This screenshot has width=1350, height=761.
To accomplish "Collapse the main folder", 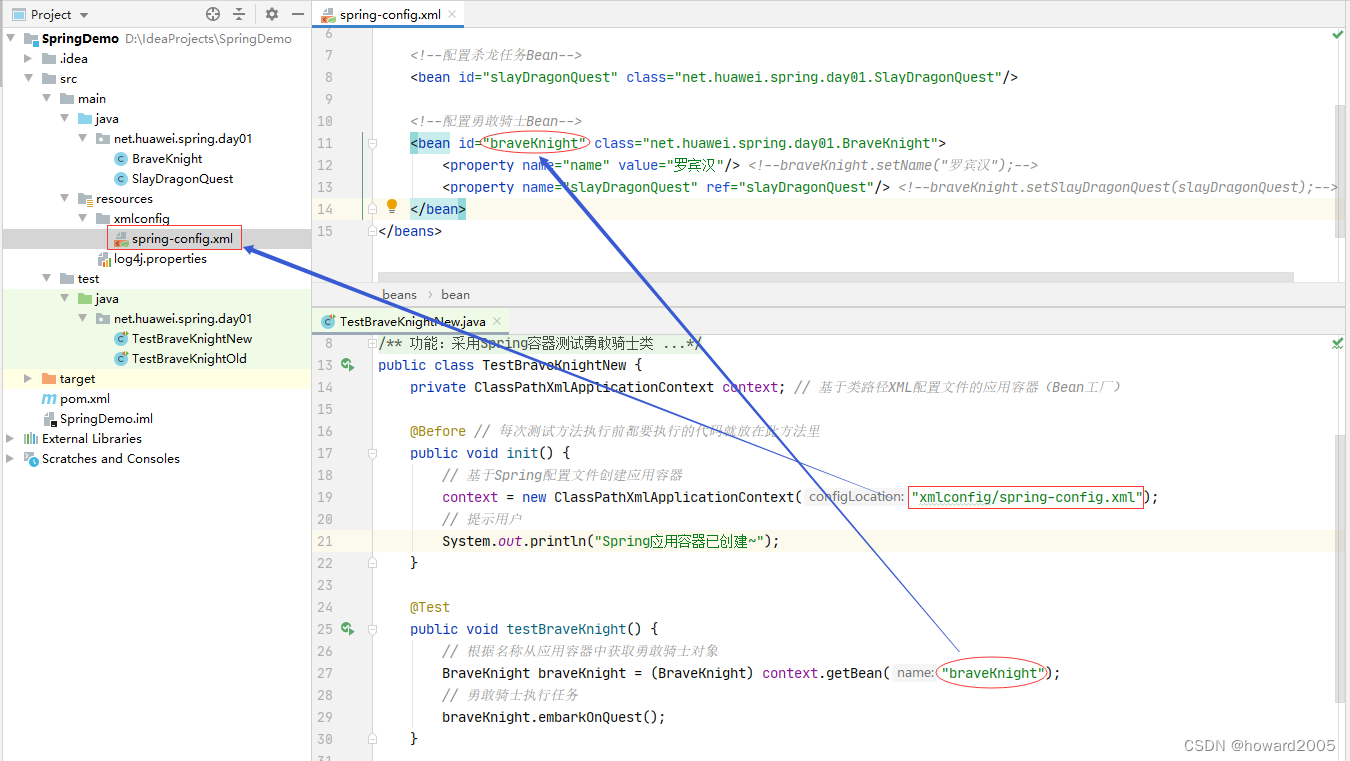I will [x=47, y=98].
